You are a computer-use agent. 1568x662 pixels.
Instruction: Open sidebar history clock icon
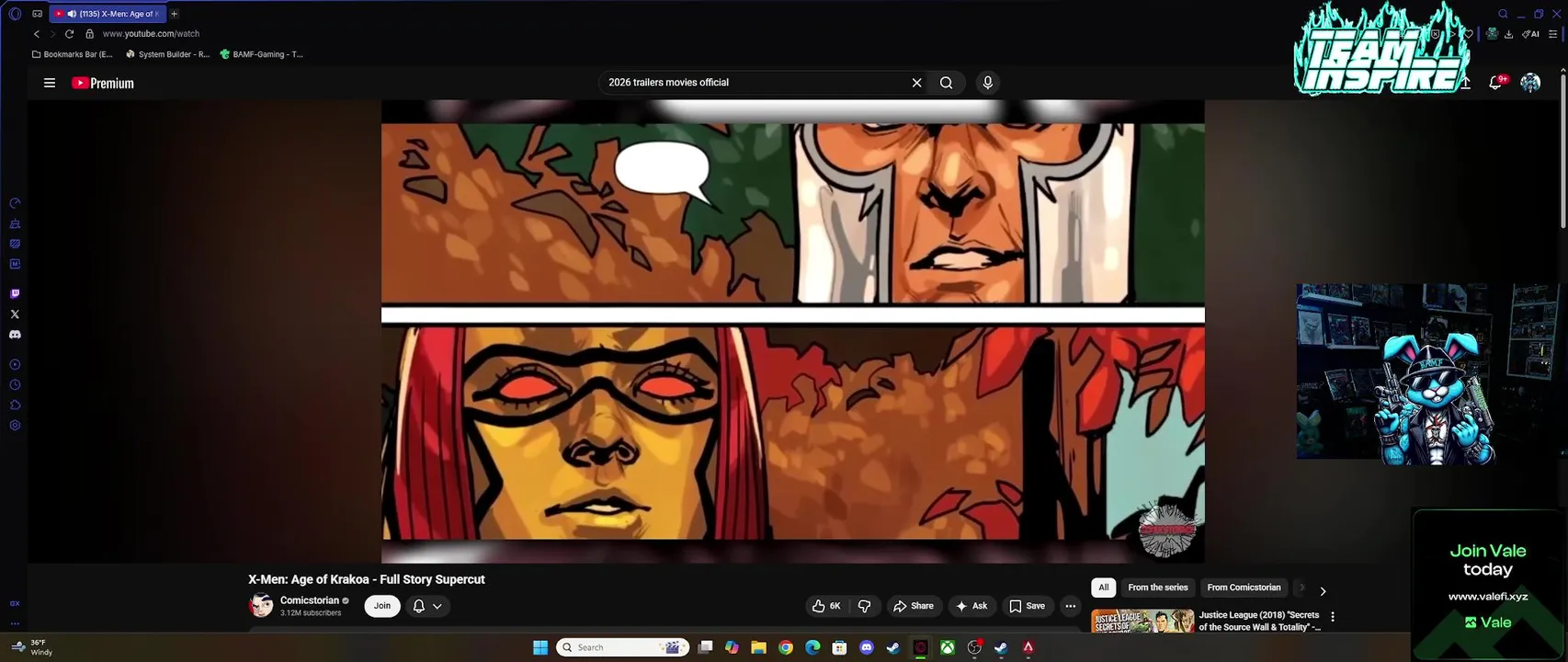pyautogui.click(x=15, y=385)
